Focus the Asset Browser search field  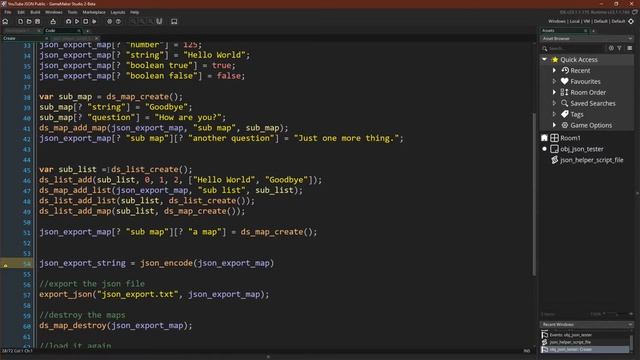tap(576, 49)
